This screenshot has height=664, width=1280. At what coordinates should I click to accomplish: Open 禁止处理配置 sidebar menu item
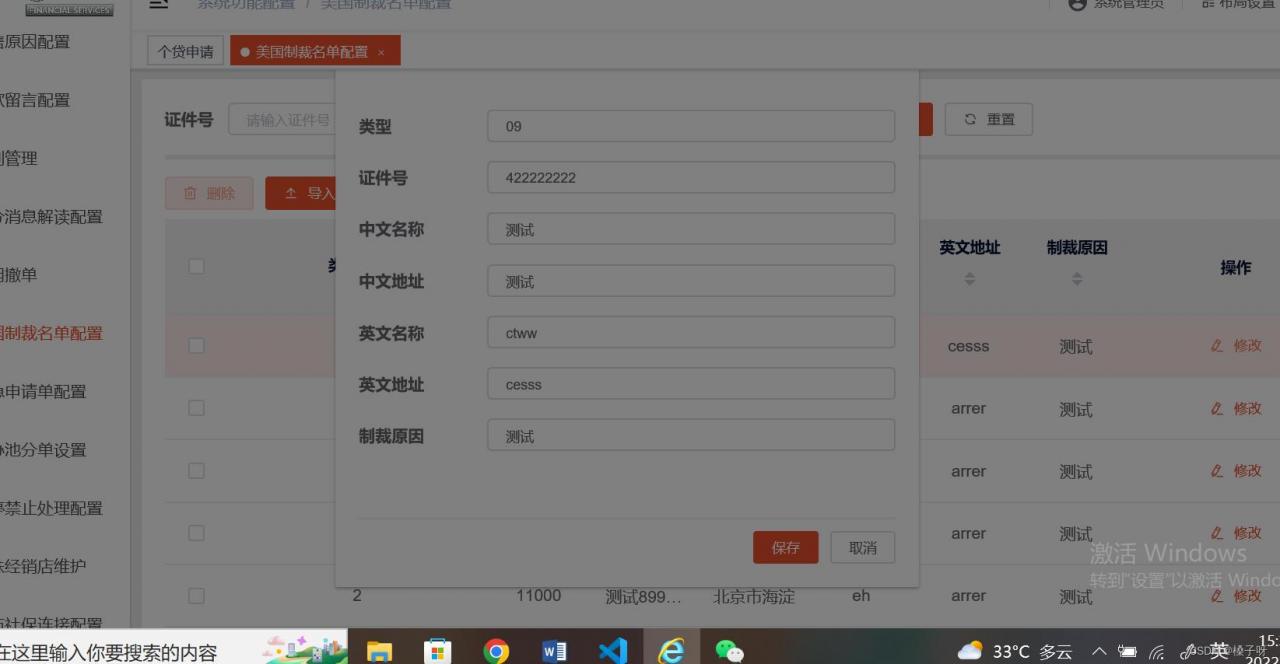(51, 508)
